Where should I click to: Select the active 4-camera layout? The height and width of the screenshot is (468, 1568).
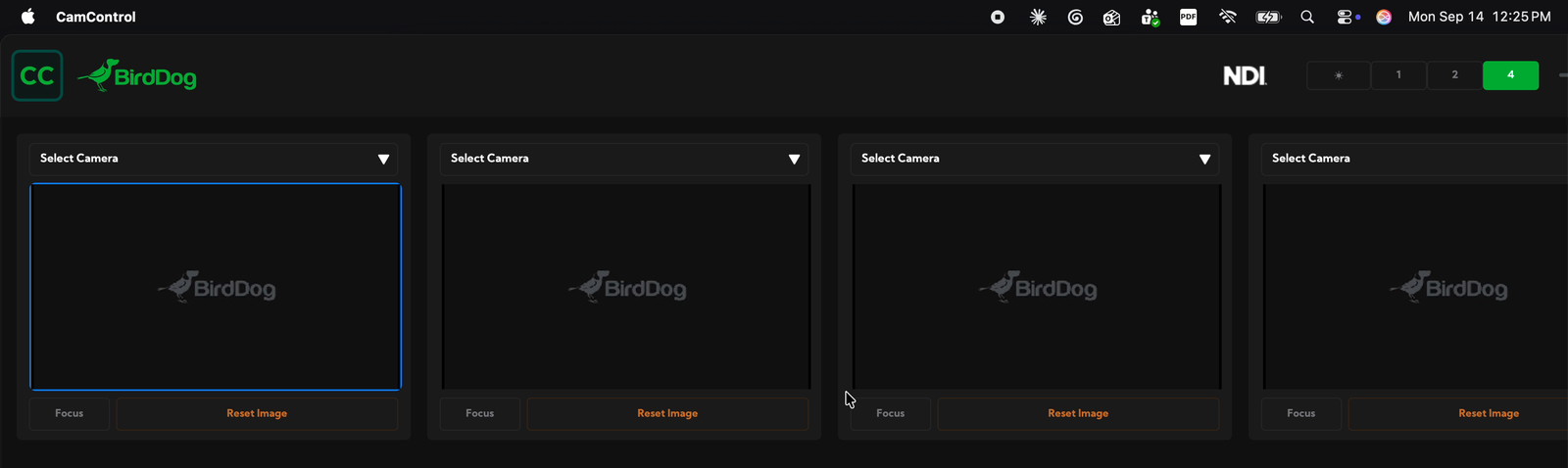click(1510, 75)
